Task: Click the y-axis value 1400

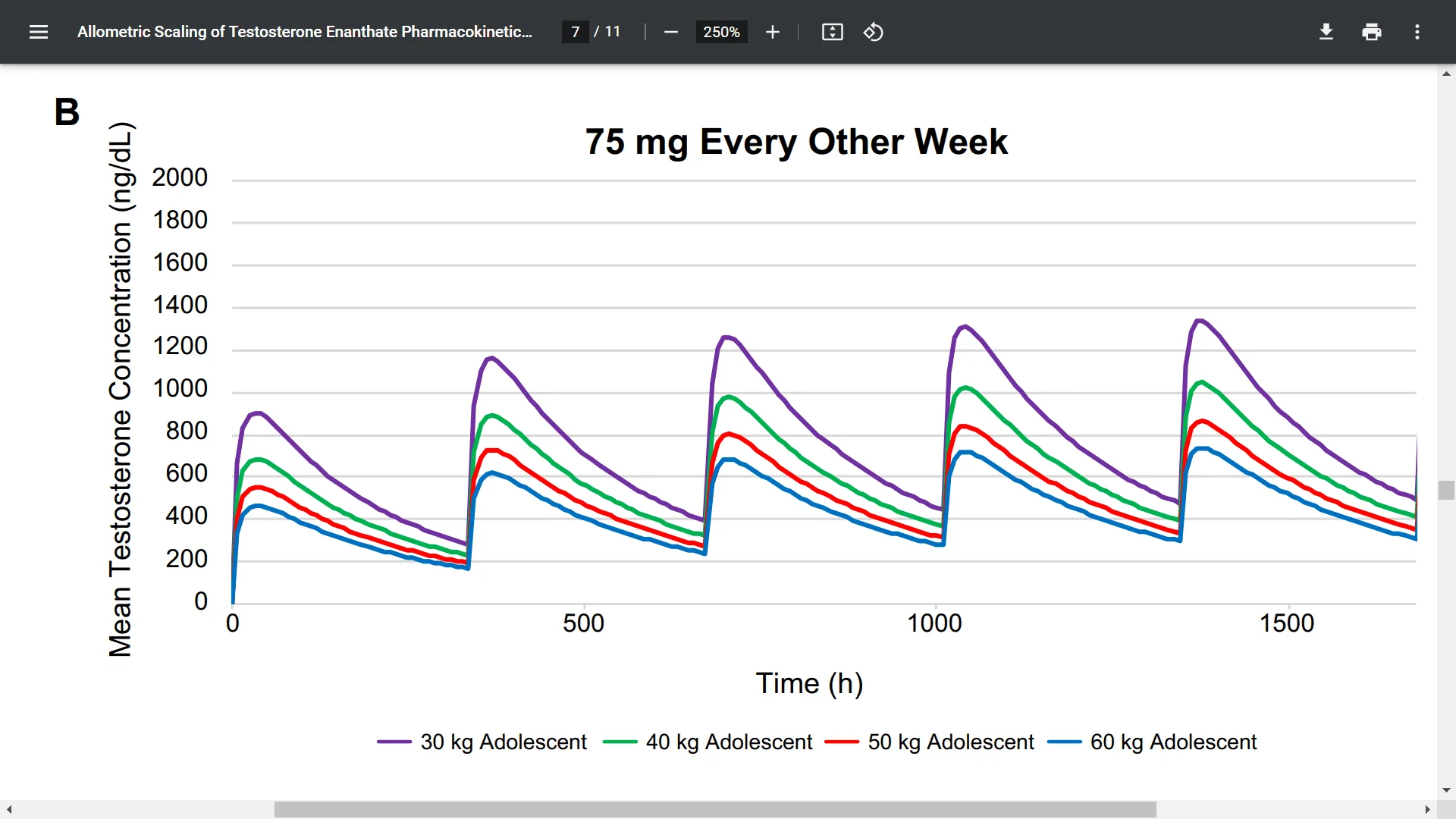Action: pyautogui.click(x=180, y=305)
